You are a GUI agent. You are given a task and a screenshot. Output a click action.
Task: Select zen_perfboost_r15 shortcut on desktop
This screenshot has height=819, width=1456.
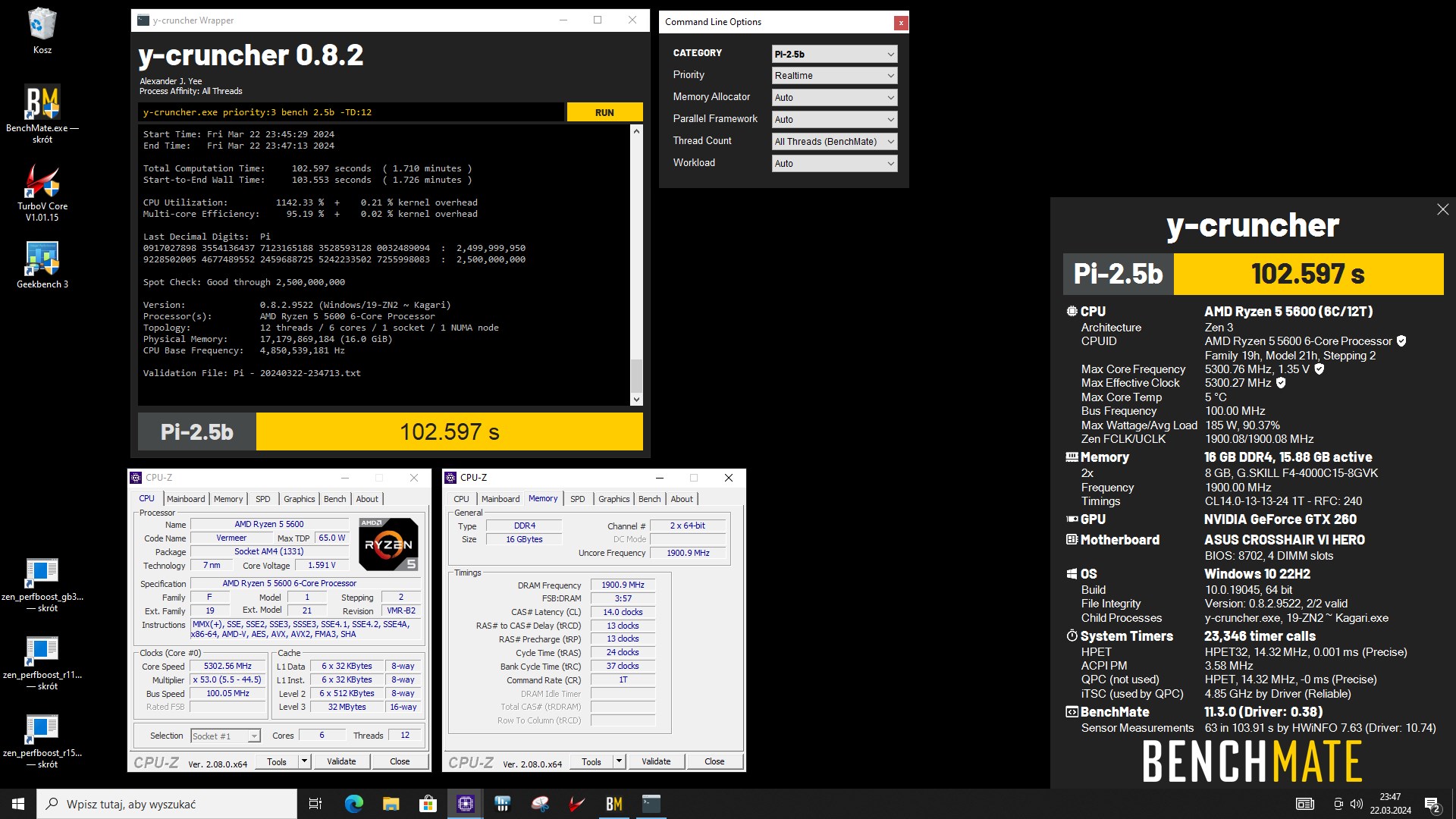42,742
